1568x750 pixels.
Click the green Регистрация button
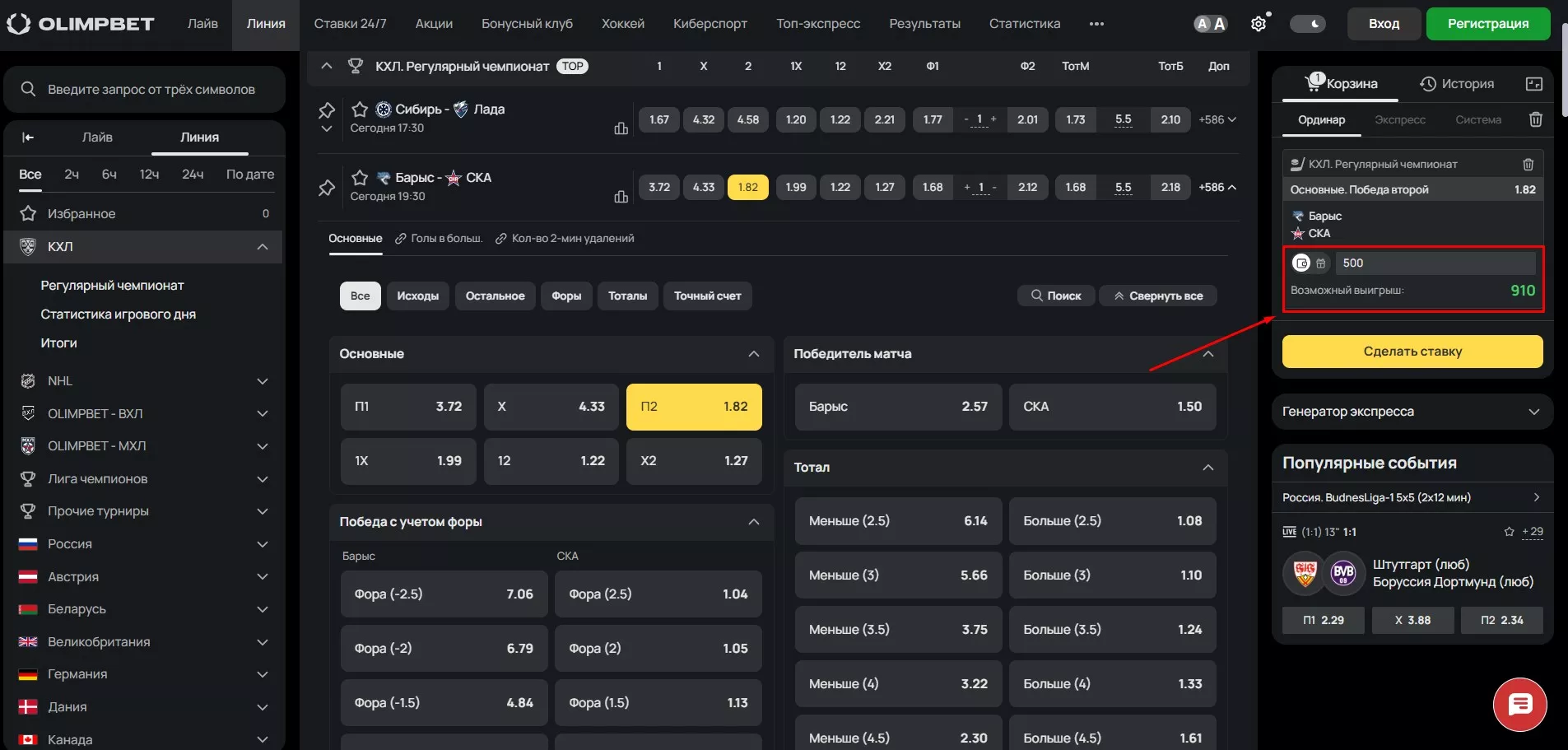[1487, 24]
